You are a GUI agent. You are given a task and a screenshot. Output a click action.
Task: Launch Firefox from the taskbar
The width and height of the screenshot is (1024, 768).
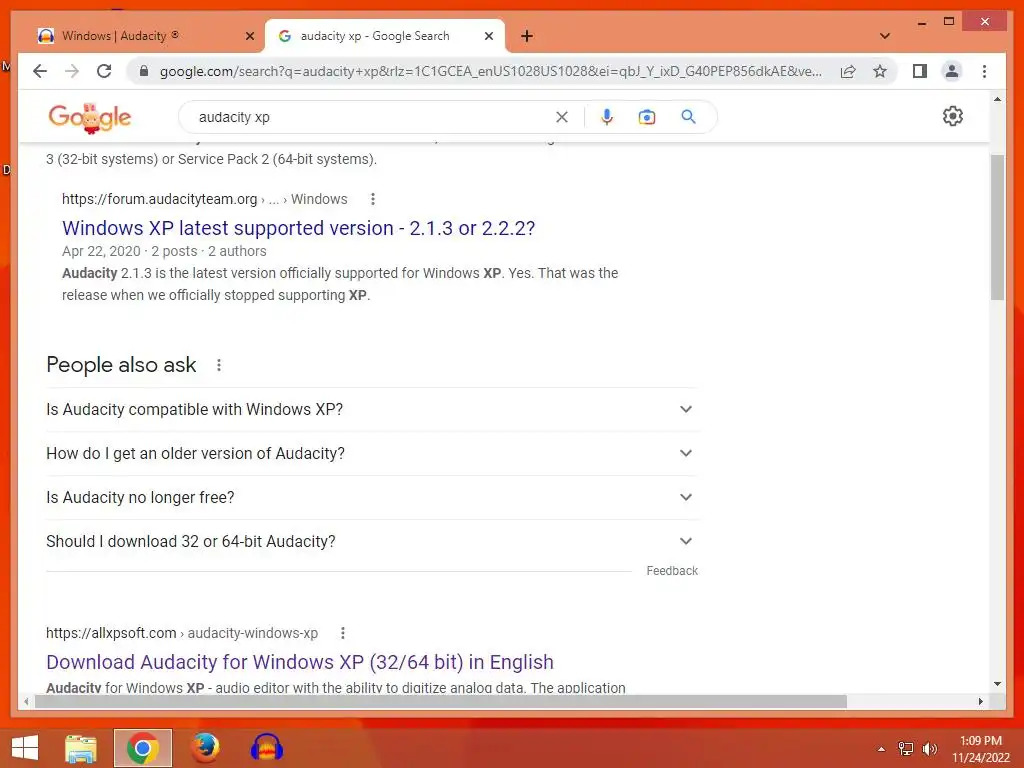point(205,748)
